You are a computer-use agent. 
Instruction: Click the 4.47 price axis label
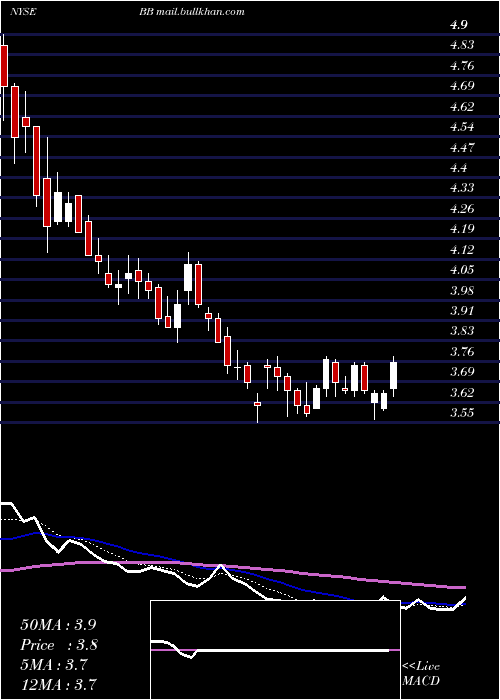462,147
